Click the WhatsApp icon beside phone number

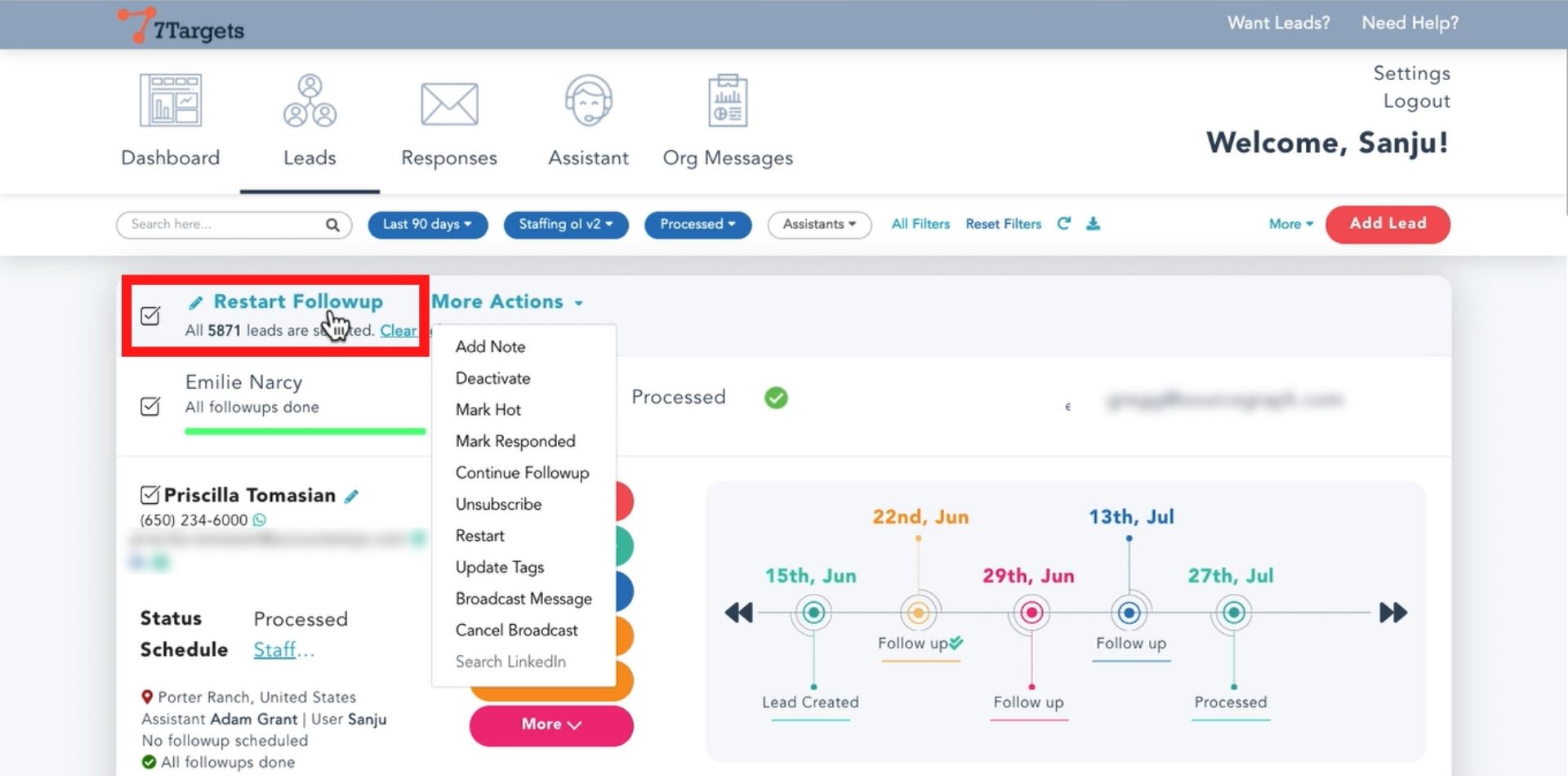pos(260,520)
